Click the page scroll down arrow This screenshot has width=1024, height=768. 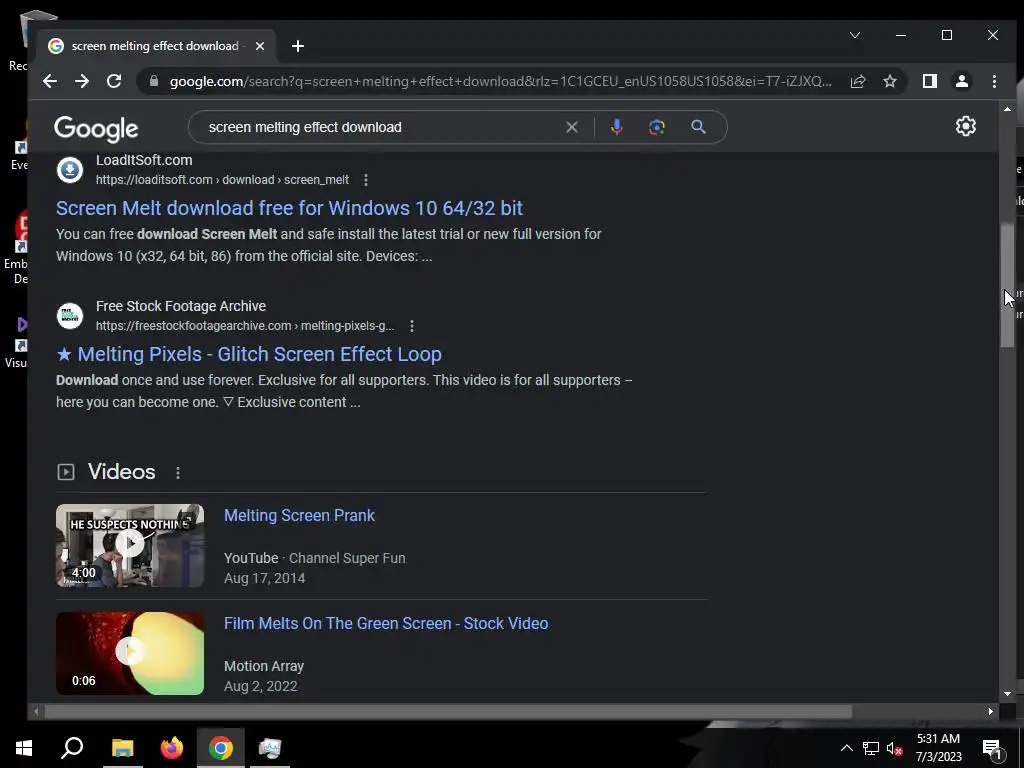[x=1007, y=694]
